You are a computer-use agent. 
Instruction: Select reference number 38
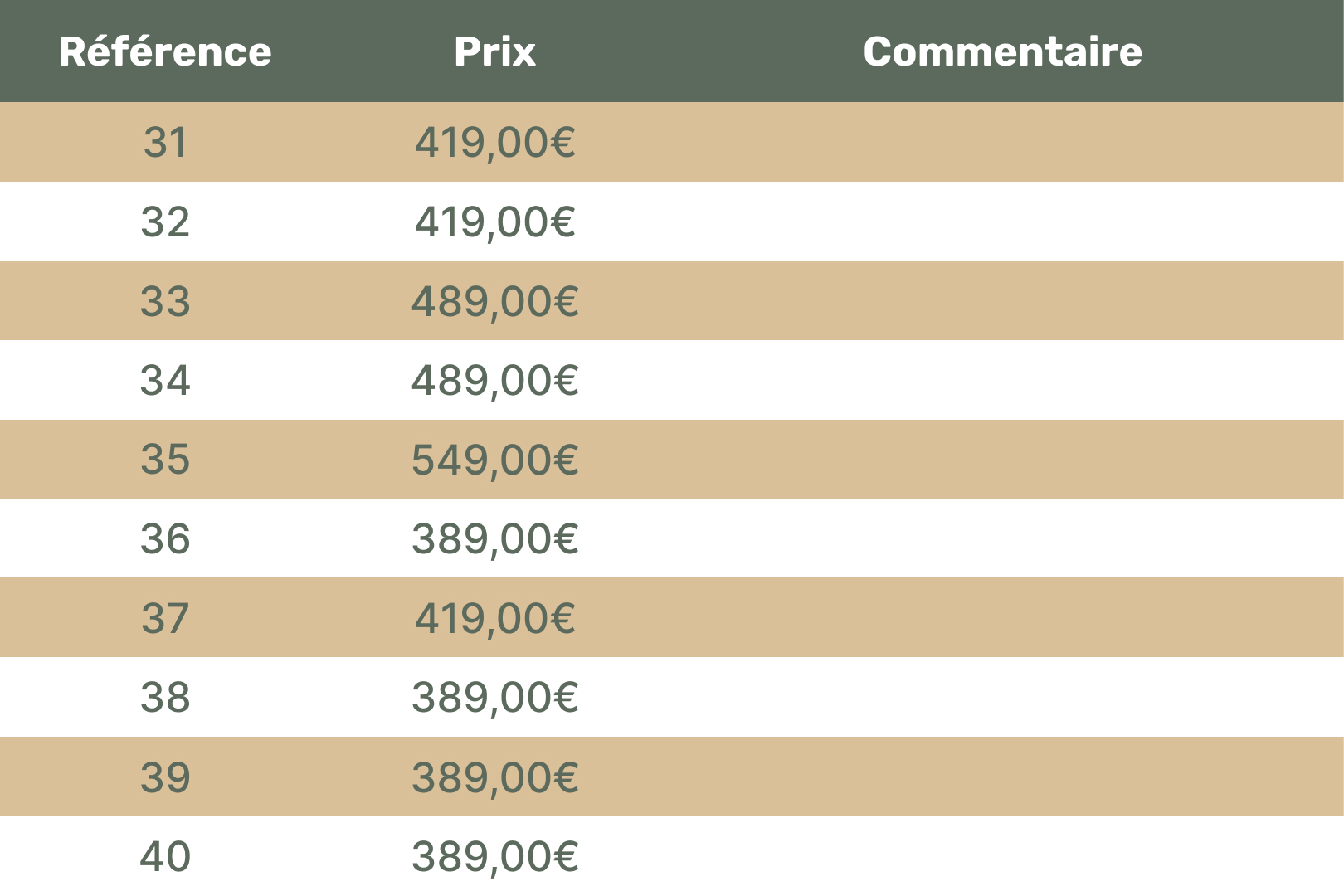click(165, 697)
